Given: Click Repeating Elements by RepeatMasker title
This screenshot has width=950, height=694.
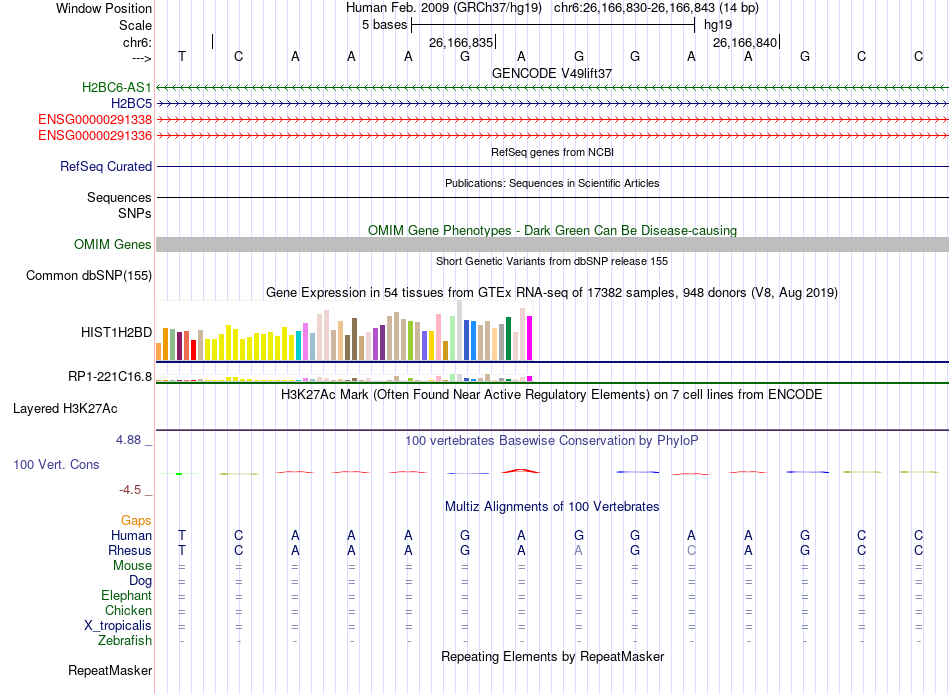Looking at the screenshot, I should [552, 656].
